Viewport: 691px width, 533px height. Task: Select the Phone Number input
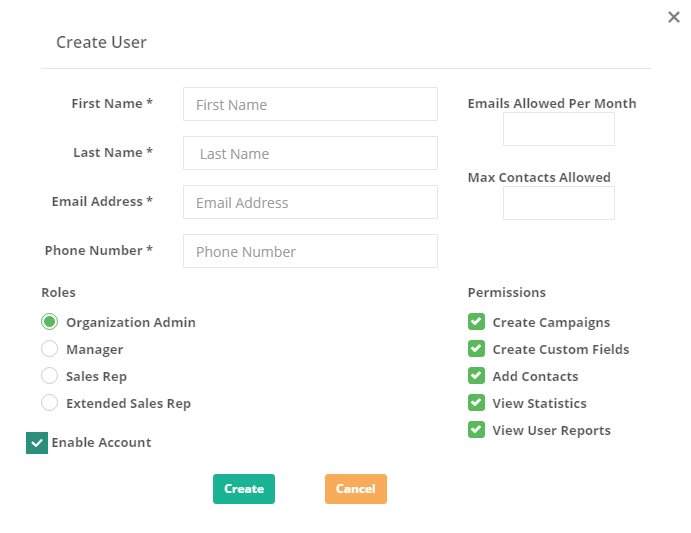(x=310, y=251)
